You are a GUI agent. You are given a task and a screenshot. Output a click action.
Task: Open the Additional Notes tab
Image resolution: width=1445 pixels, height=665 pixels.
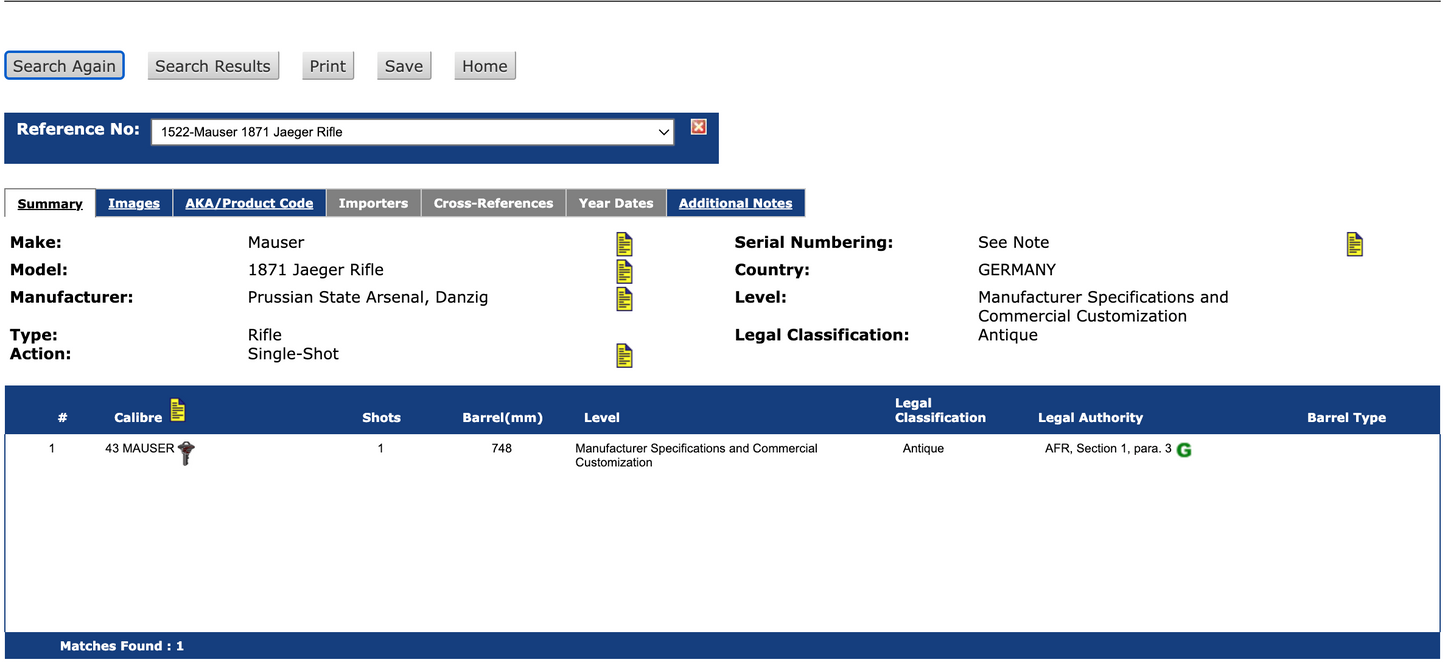tap(735, 203)
